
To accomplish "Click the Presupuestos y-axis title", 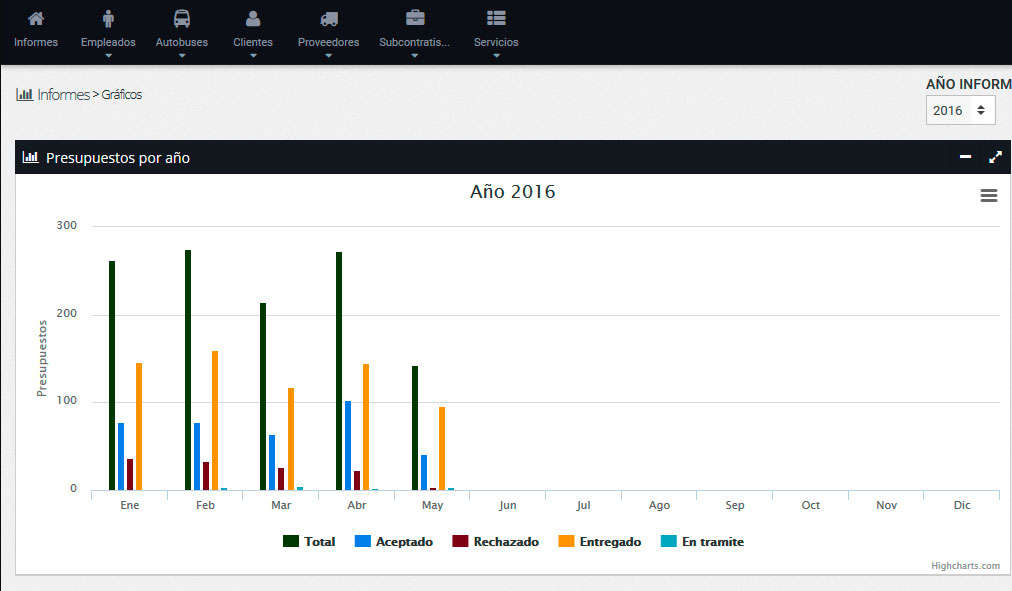I will pyautogui.click(x=42, y=358).
